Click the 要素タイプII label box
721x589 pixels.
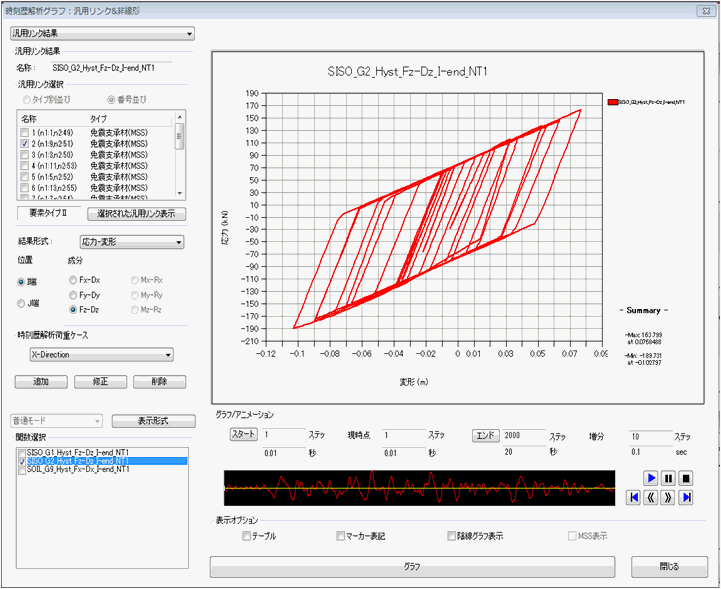pos(49,213)
